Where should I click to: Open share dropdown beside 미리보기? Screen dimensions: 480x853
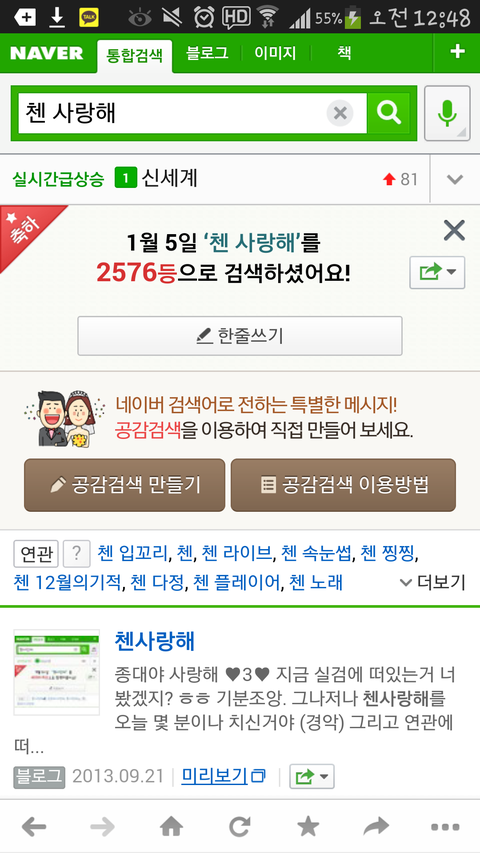312,776
